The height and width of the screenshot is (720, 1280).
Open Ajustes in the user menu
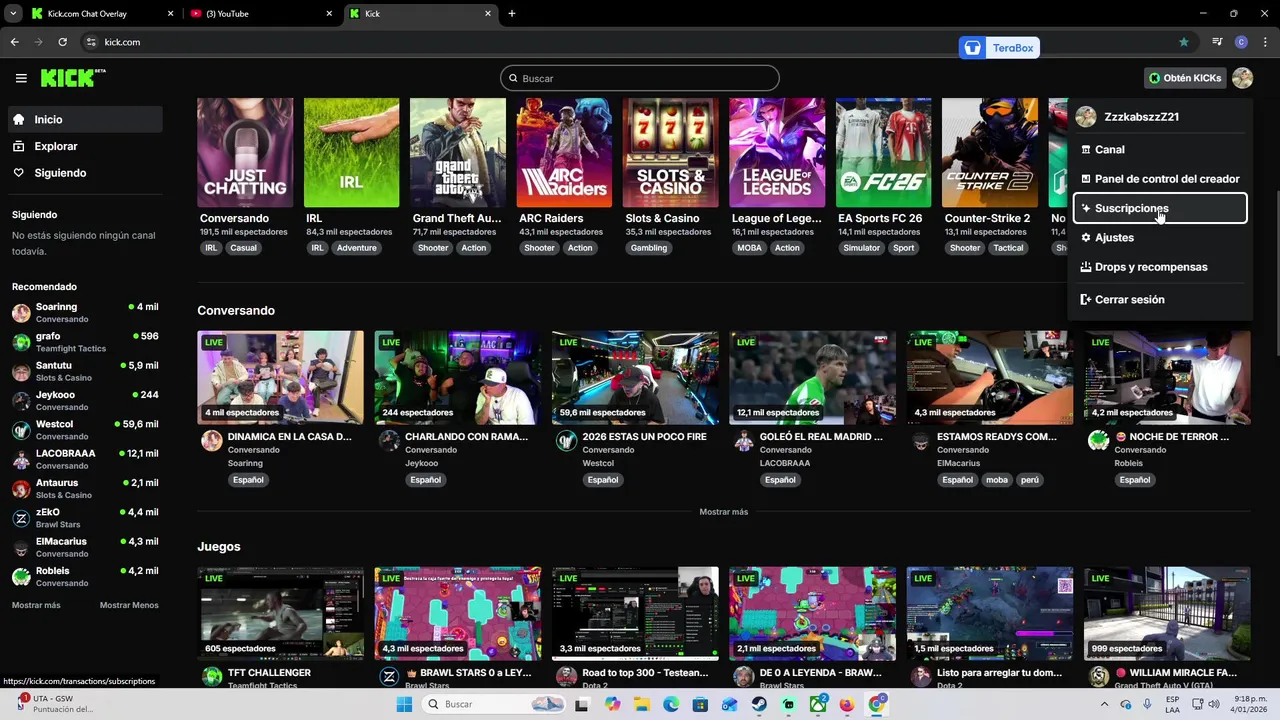1160,238
